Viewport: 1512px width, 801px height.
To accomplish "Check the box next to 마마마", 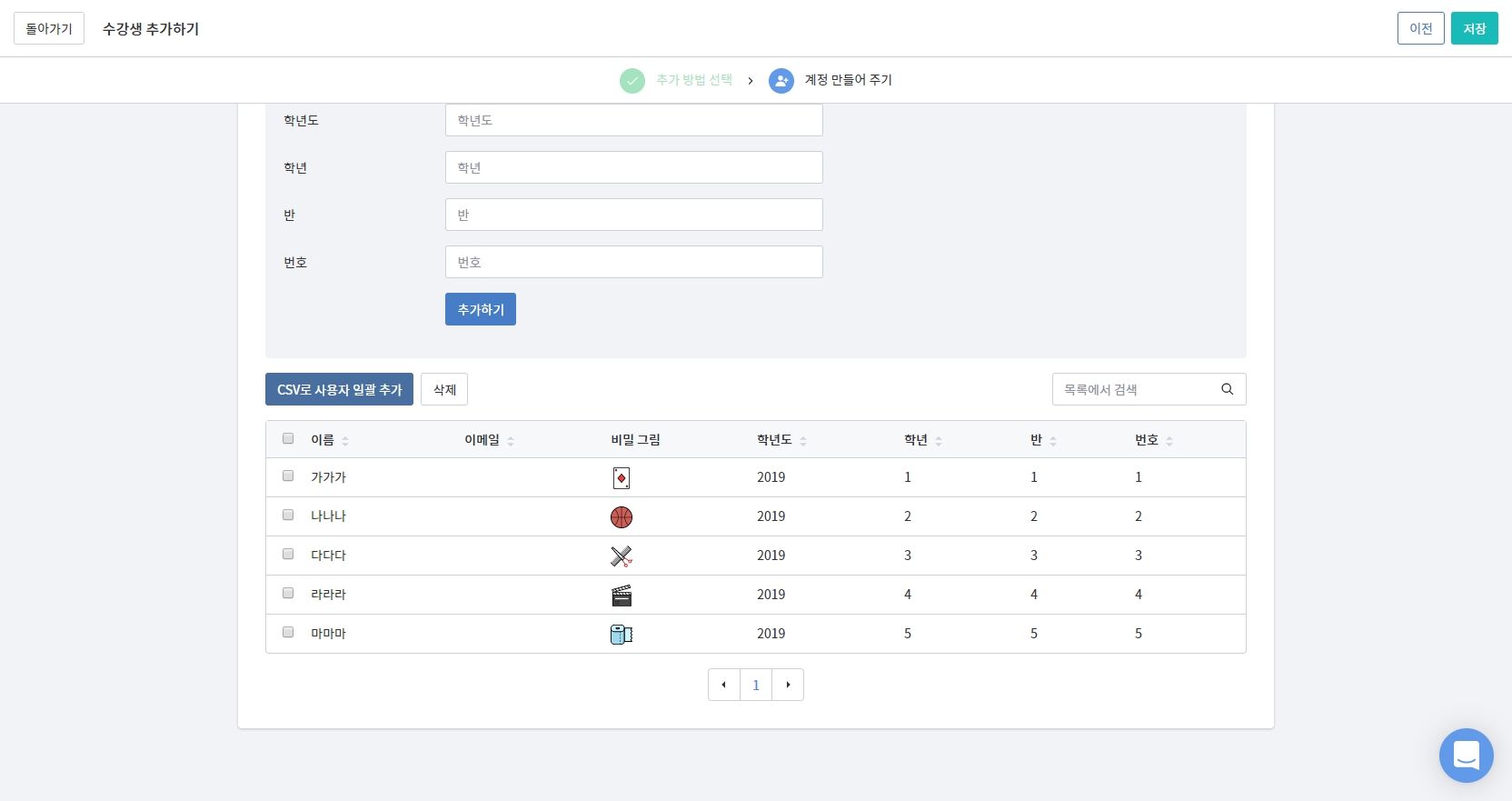I will [288, 632].
